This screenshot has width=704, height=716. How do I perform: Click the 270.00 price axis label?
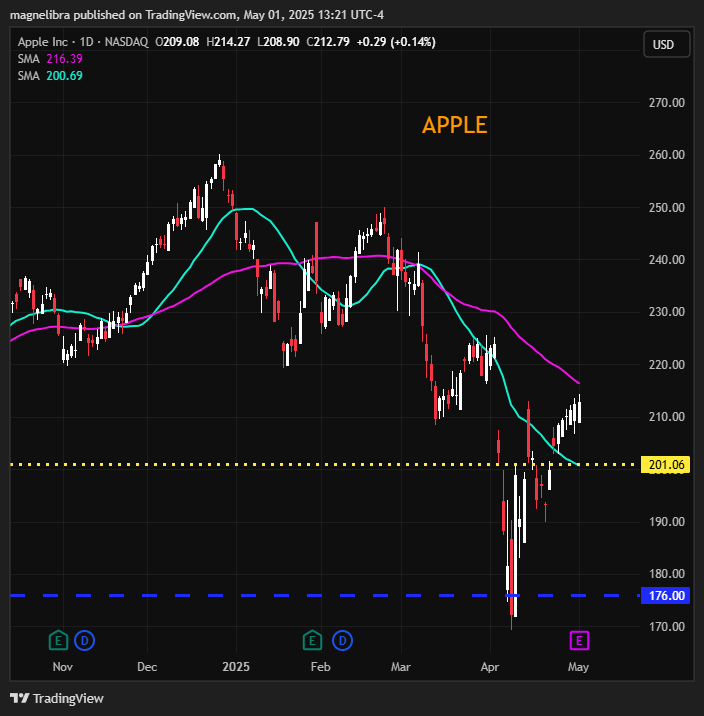[667, 103]
